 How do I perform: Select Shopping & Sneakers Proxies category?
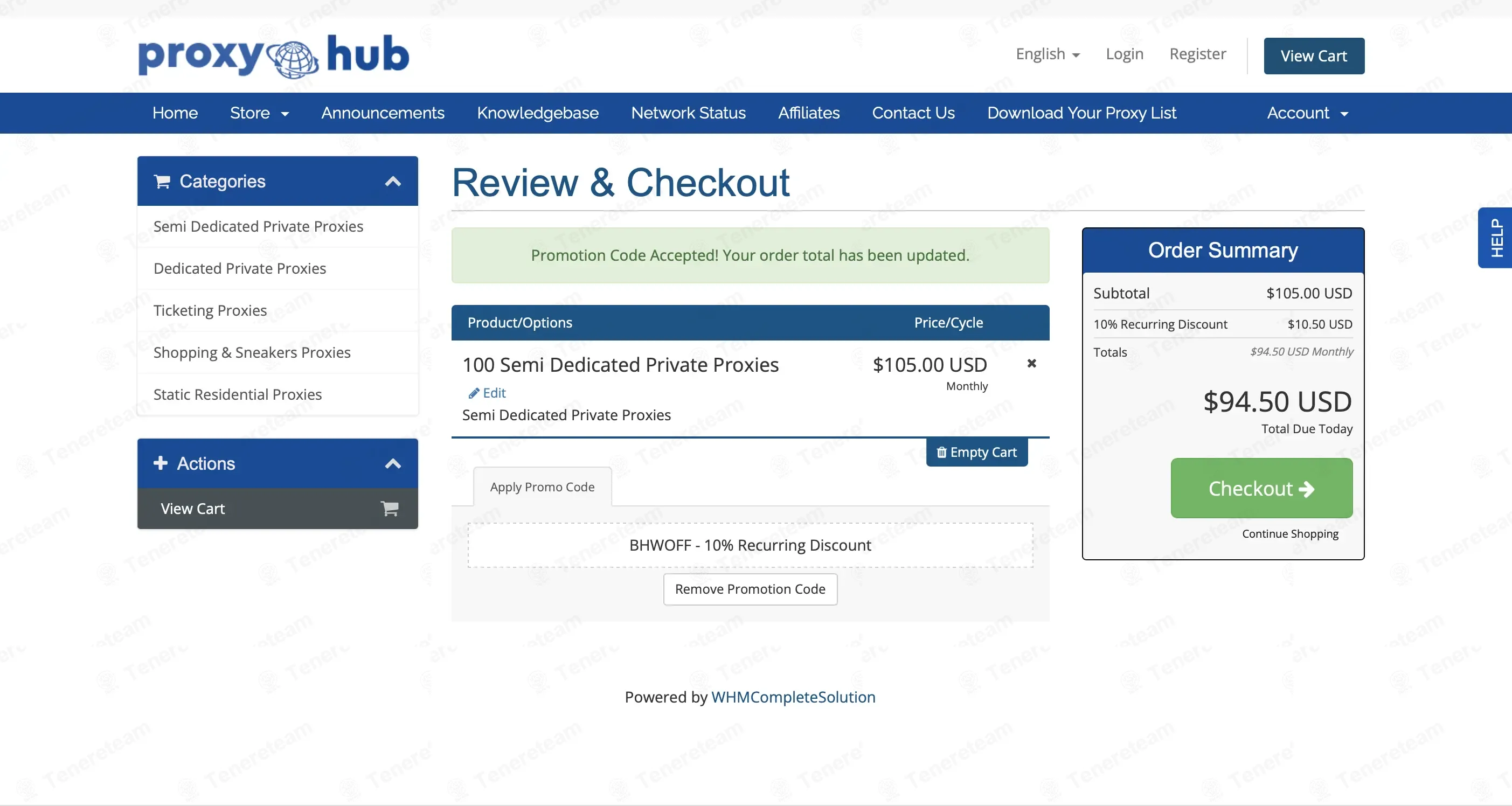coord(278,352)
